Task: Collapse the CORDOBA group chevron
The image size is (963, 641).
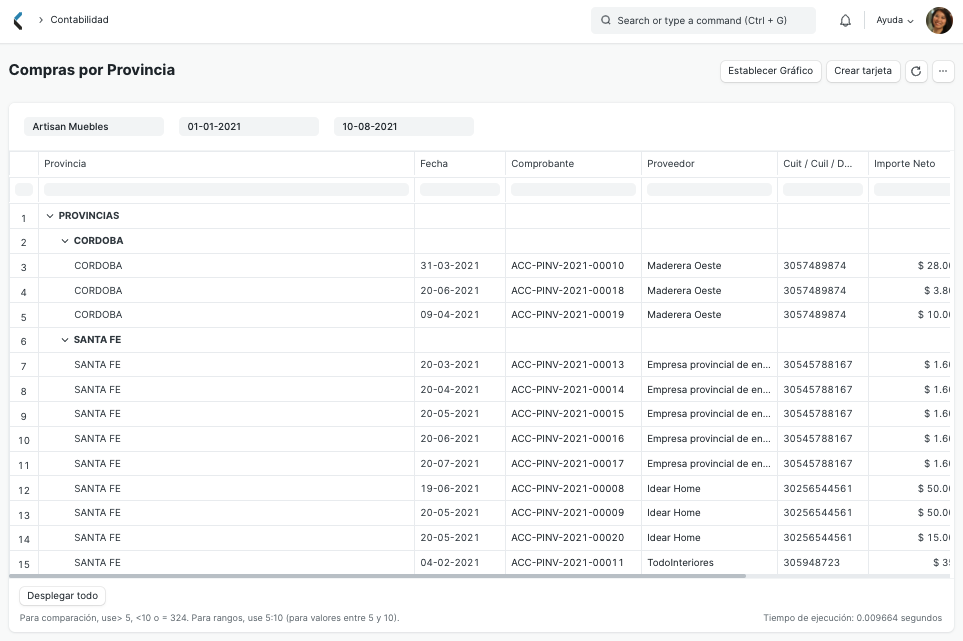Action: click(x=65, y=241)
